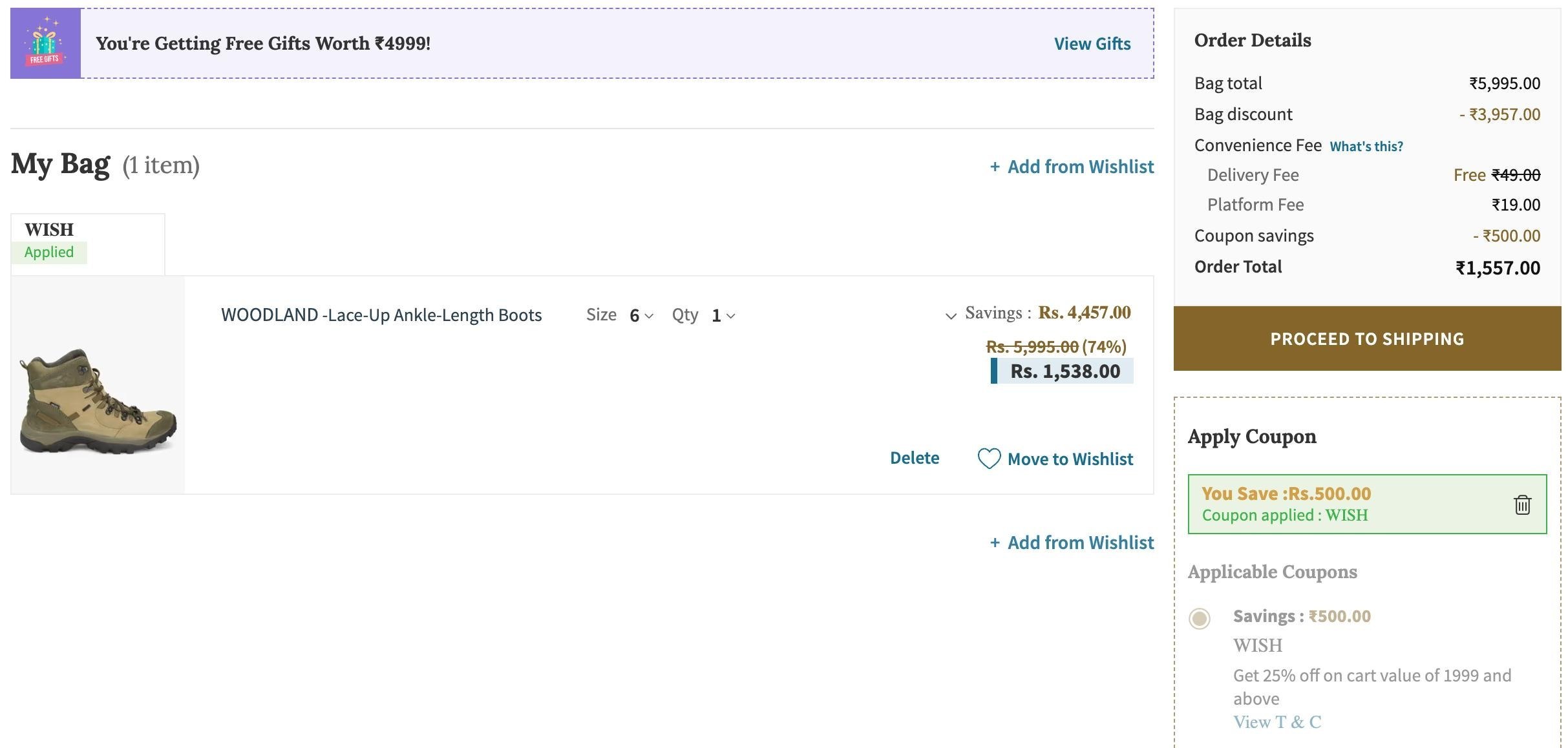This screenshot has height=748, width=1568.
Task: Open WOODLAND Lace-Up Ankle-Length Boots title
Action: coord(381,315)
